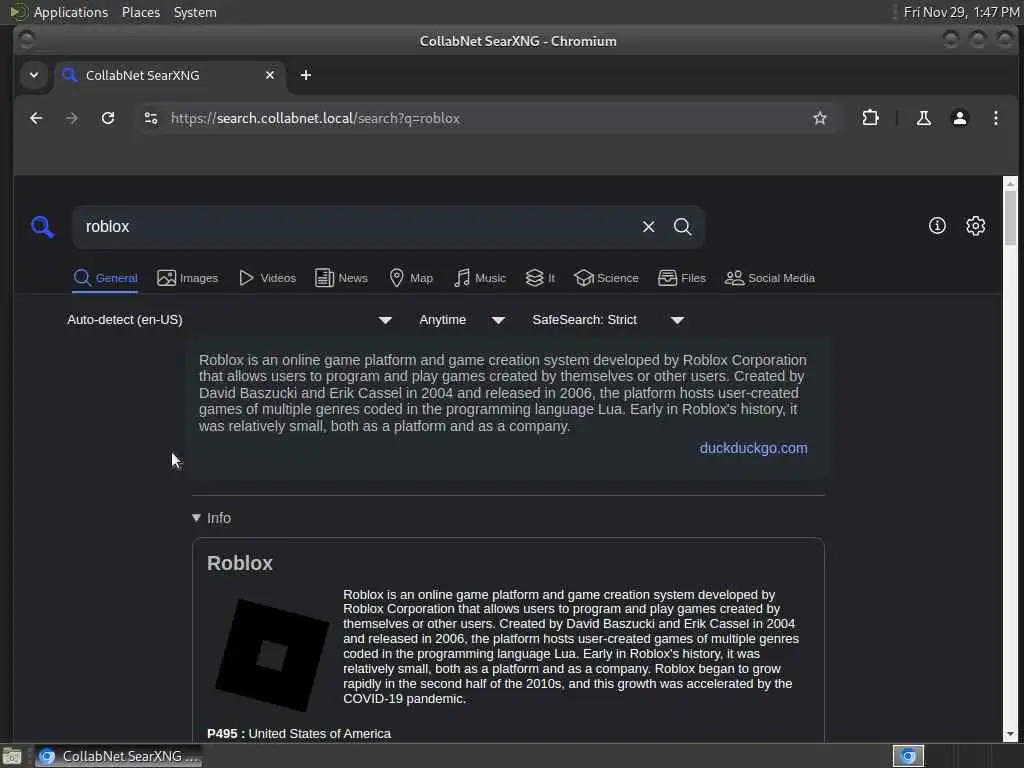
Task: Click the SearXNG magnifier logo
Action: [42, 227]
